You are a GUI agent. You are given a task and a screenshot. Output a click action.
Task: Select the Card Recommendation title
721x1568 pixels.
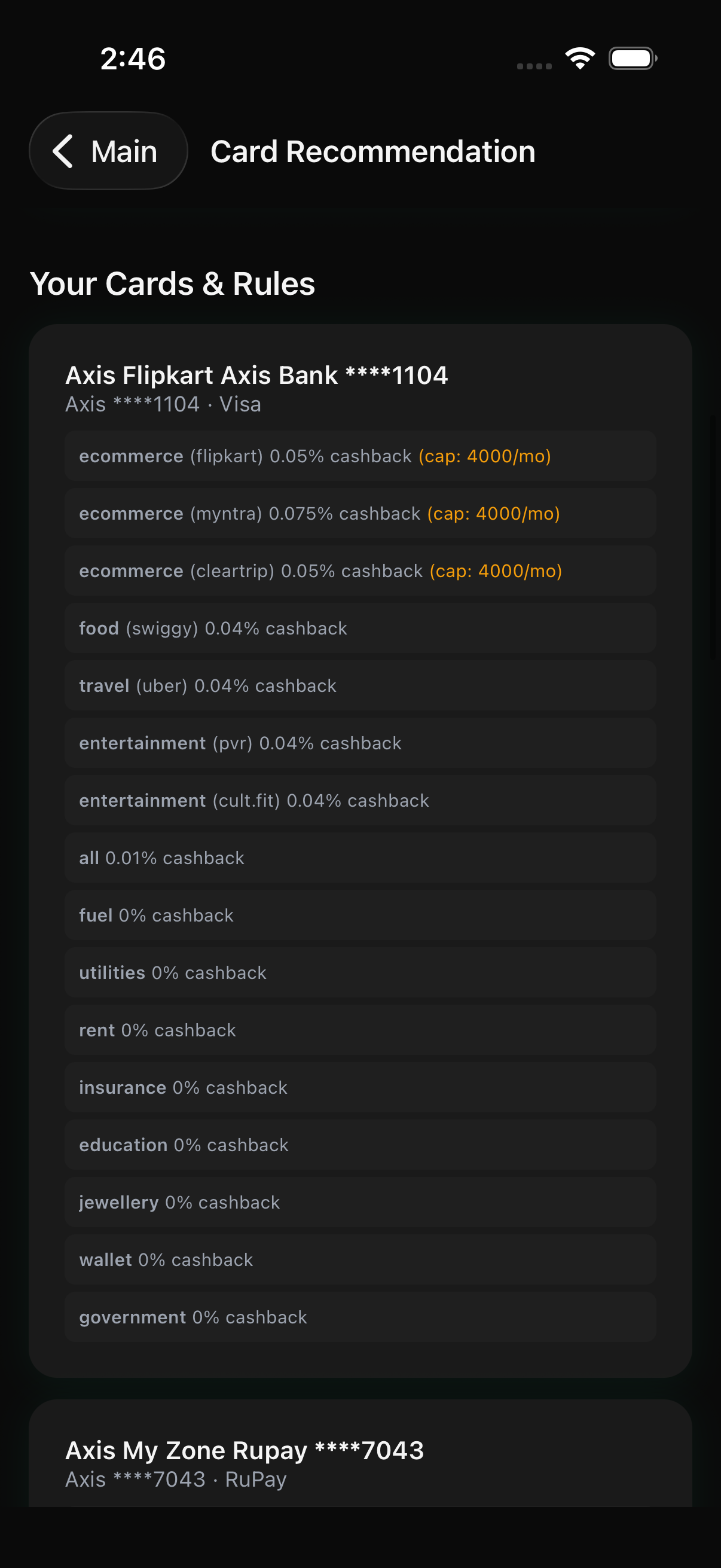372,151
